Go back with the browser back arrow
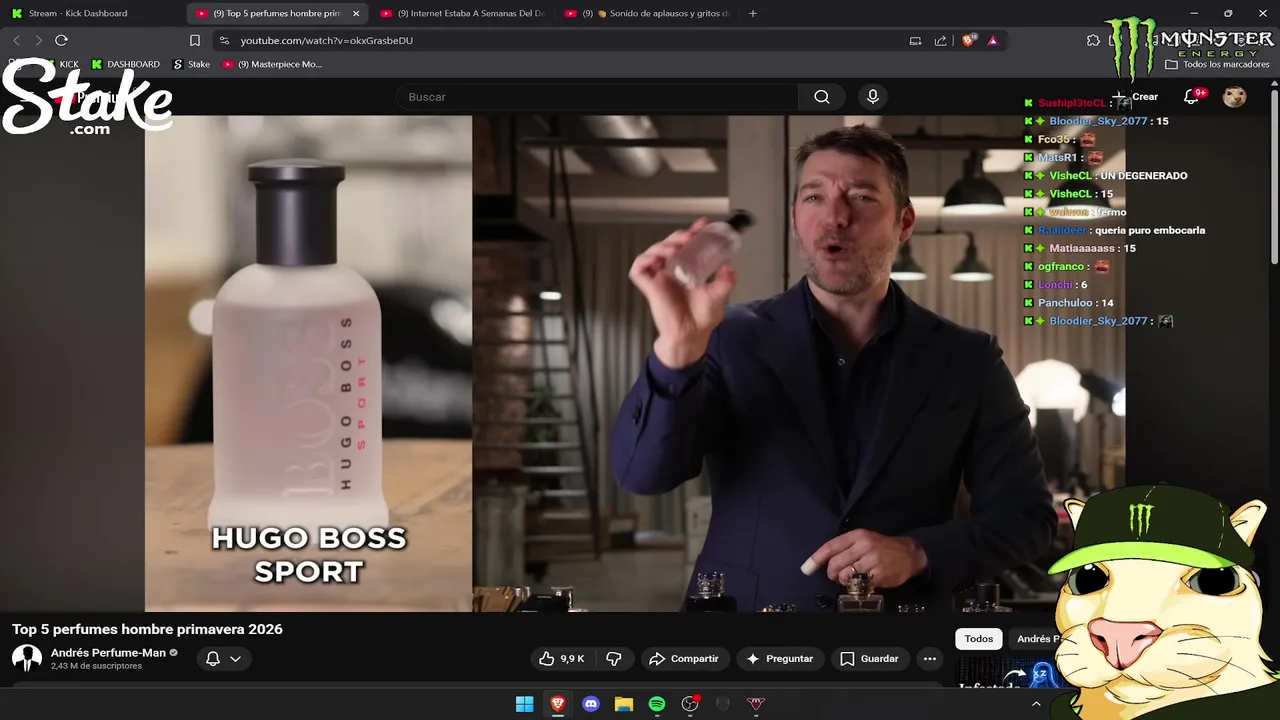Viewport: 1280px width, 720px height. tap(16, 40)
